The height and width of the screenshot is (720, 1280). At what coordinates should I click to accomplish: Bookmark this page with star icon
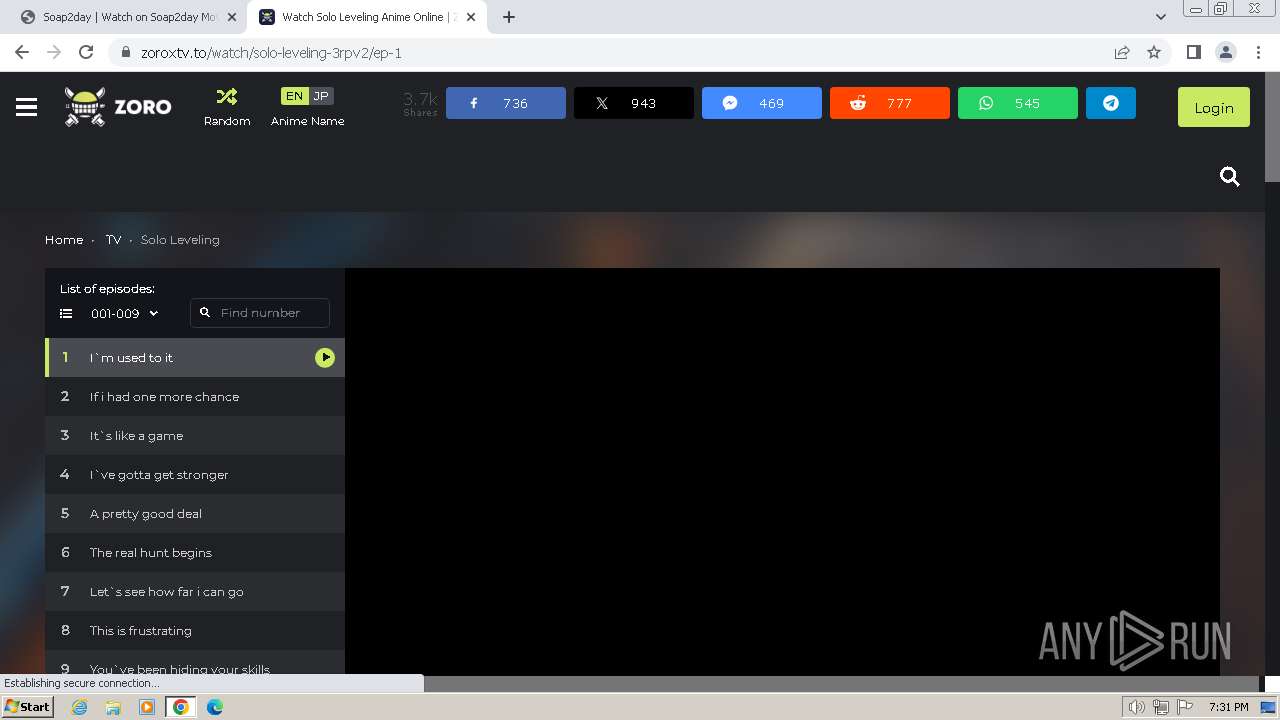[1154, 52]
